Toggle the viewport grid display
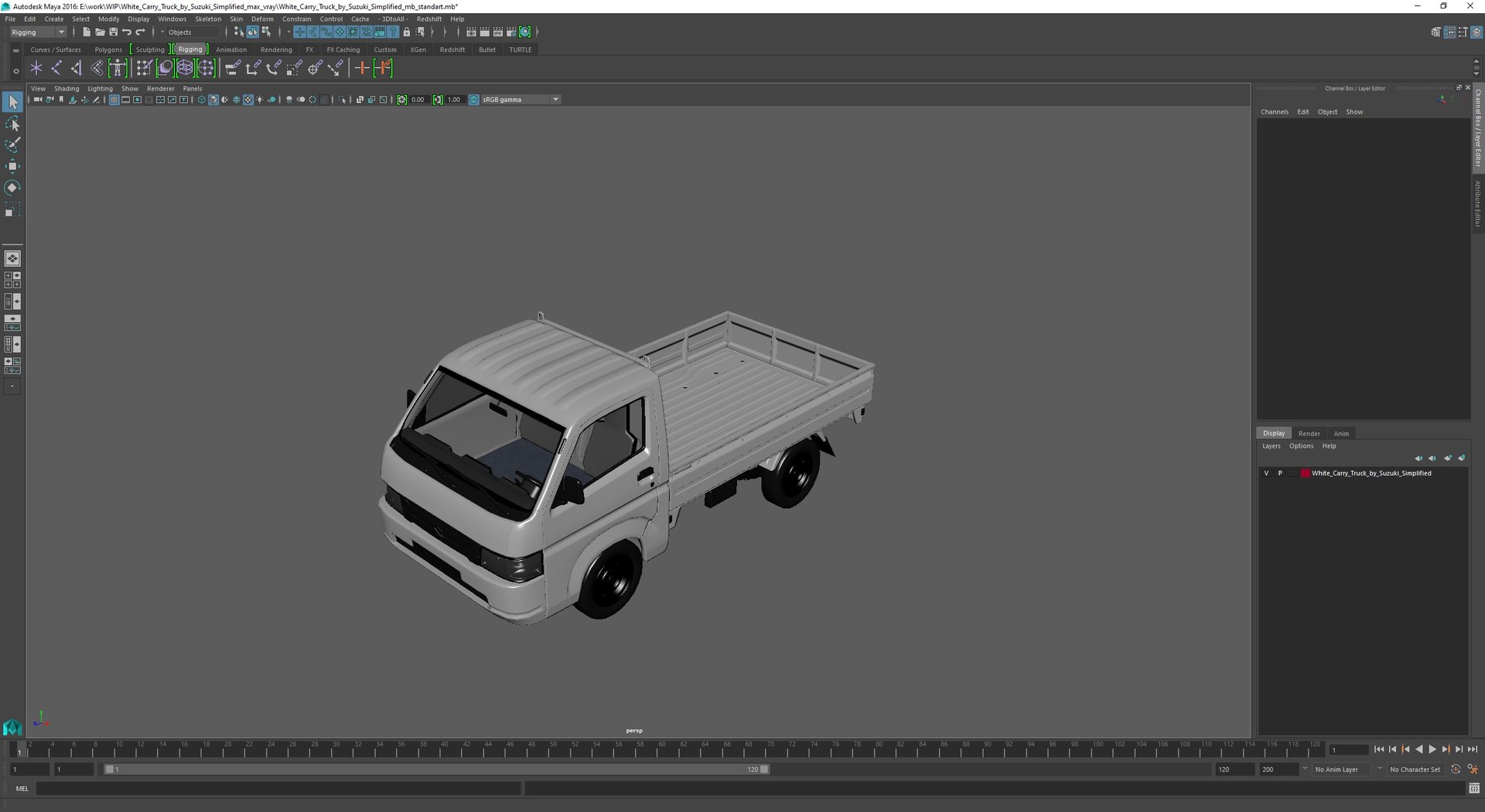The image size is (1485, 812). tap(114, 100)
